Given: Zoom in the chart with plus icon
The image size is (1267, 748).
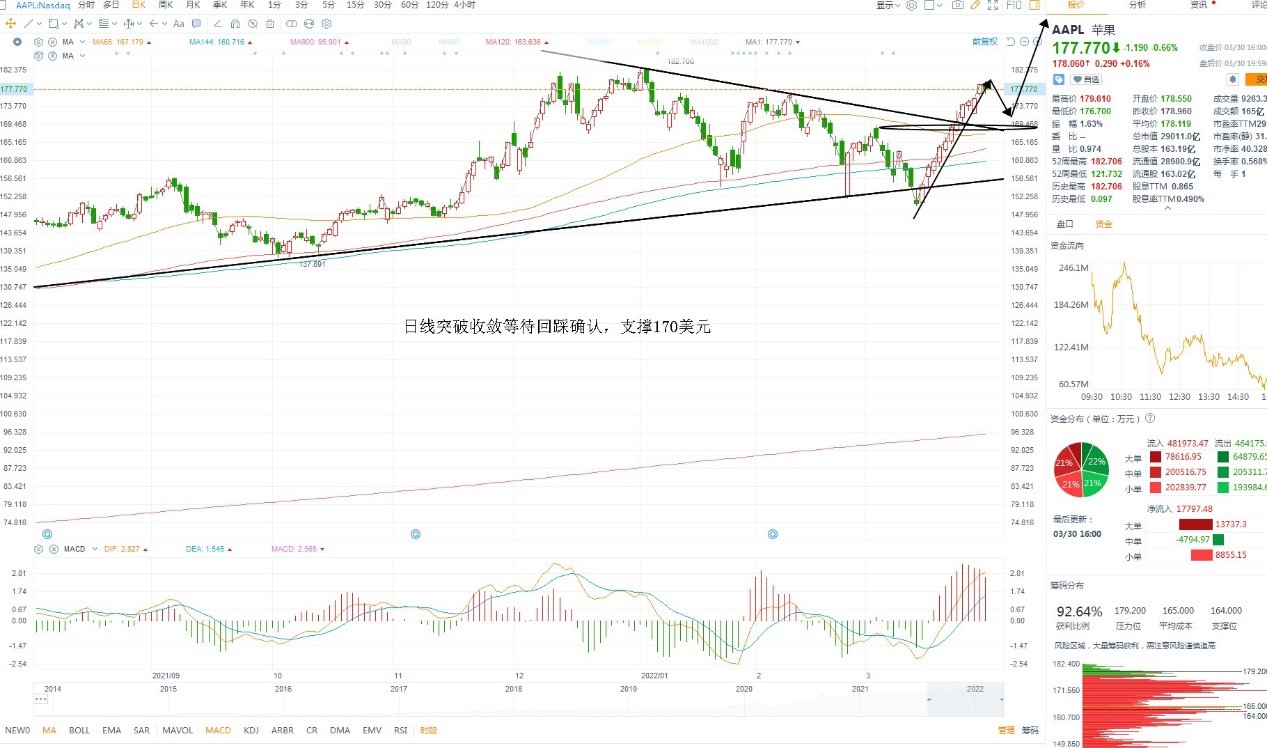Looking at the screenshot, I should (1036, 42).
